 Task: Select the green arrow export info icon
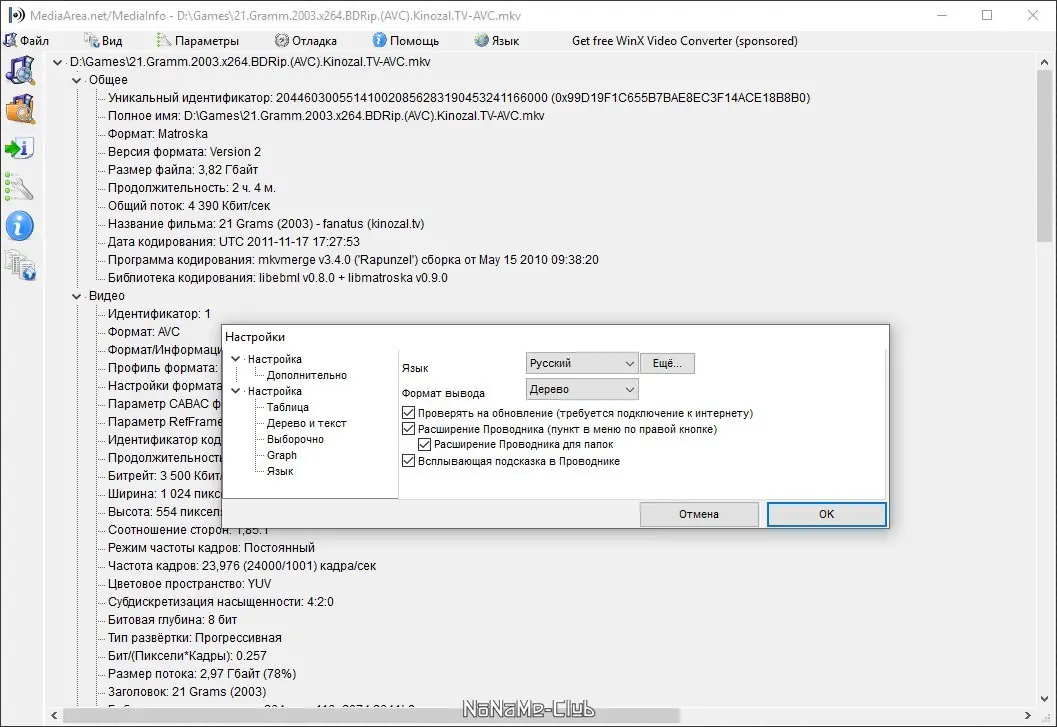click(20, 148)
